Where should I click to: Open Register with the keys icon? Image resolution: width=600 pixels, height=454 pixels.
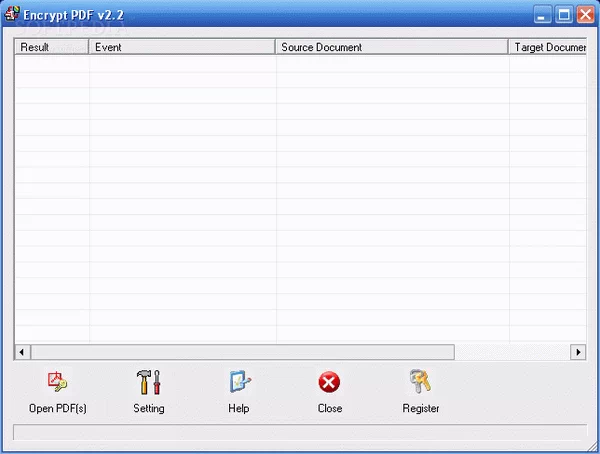point(420,381)
